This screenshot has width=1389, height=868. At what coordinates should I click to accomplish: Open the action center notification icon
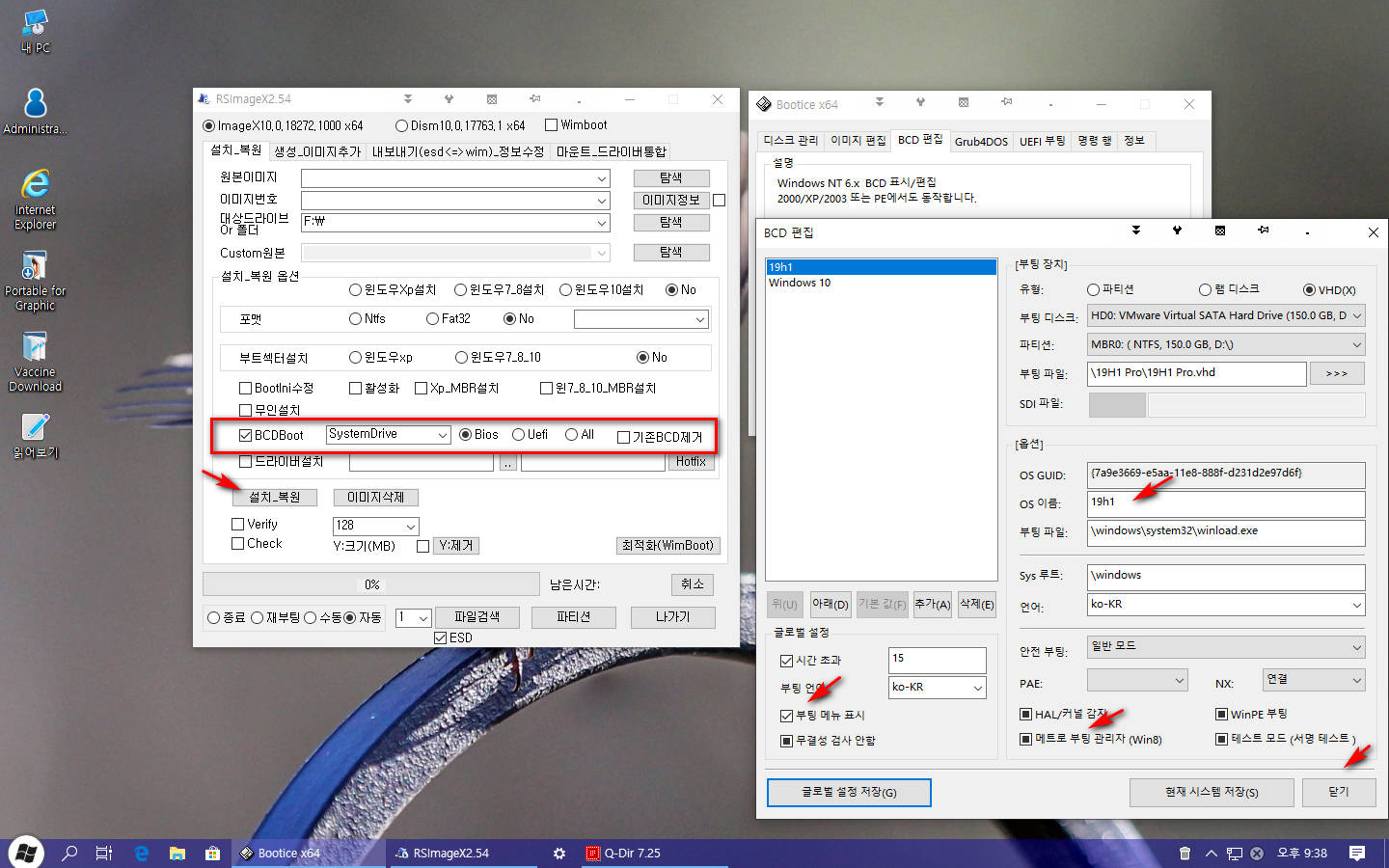(1357, 853)
